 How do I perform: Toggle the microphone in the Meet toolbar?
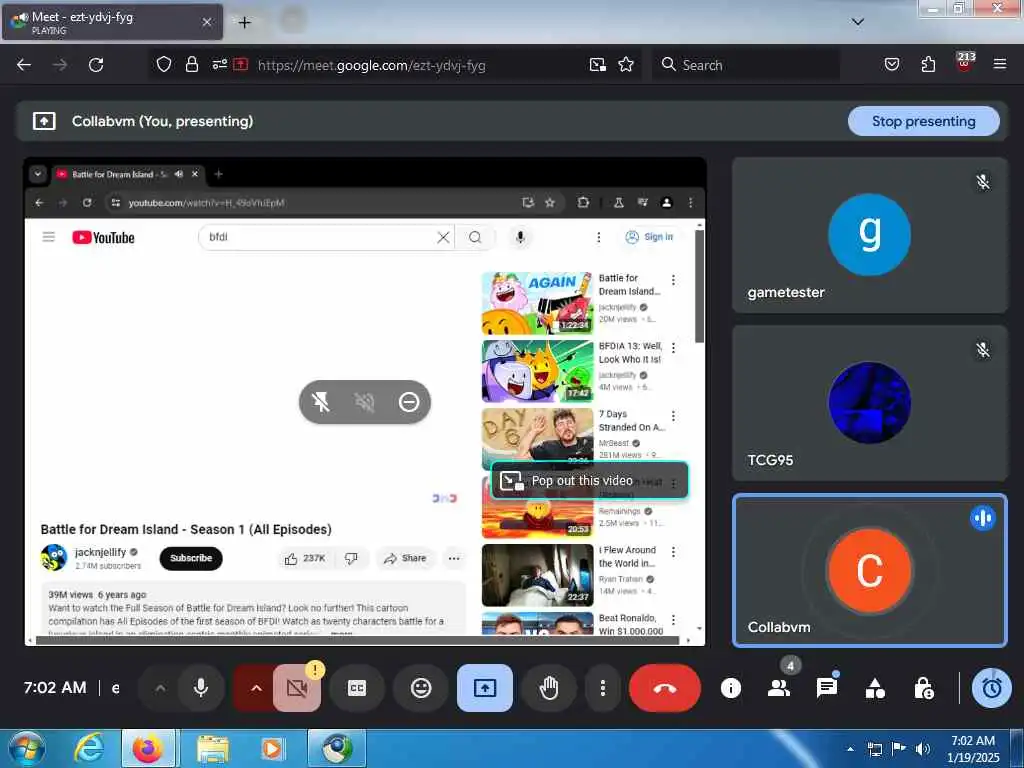[201, 688]
